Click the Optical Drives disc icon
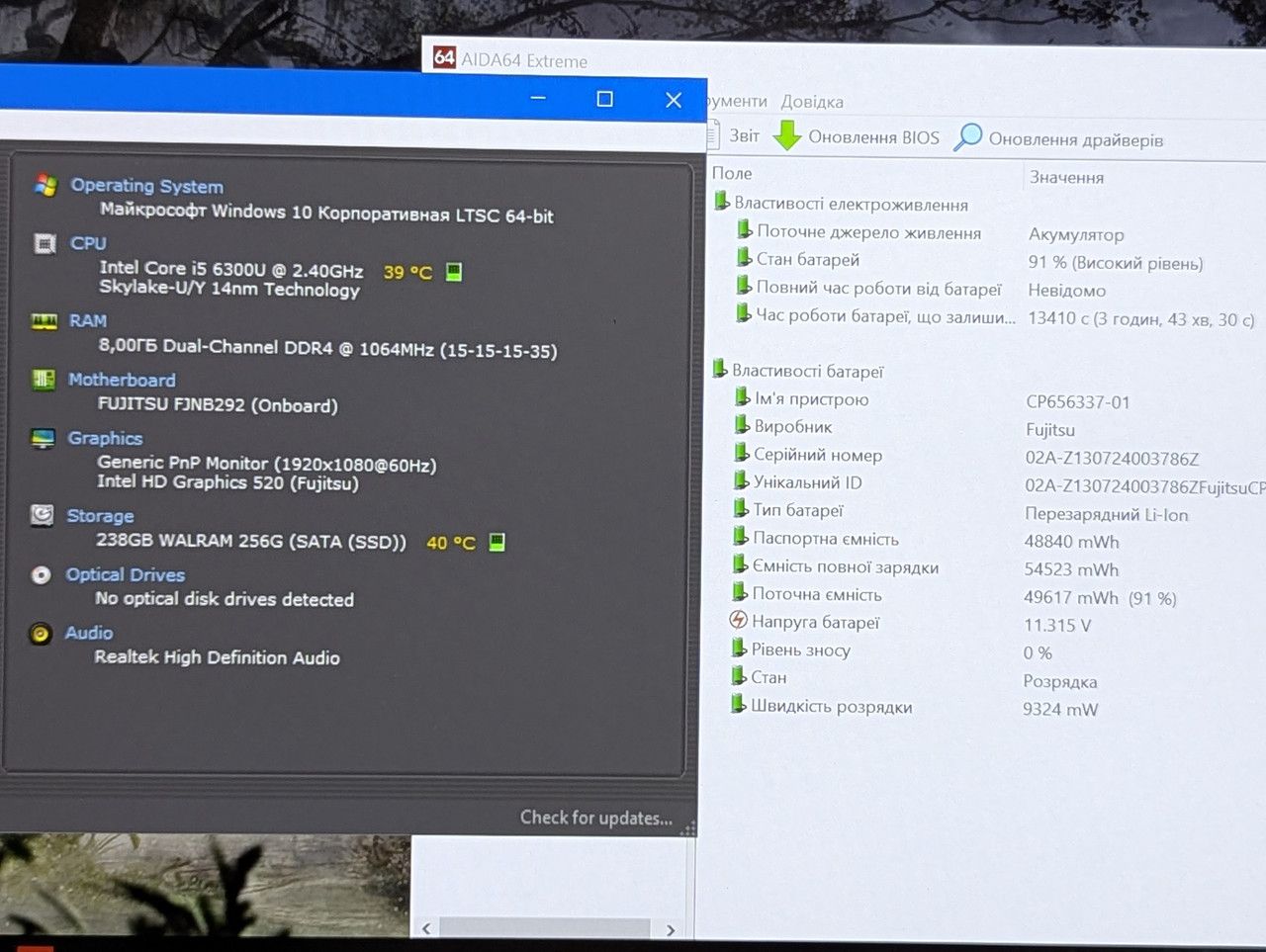Viewport: 1266px width, 952px height. (x=41, y=574)
